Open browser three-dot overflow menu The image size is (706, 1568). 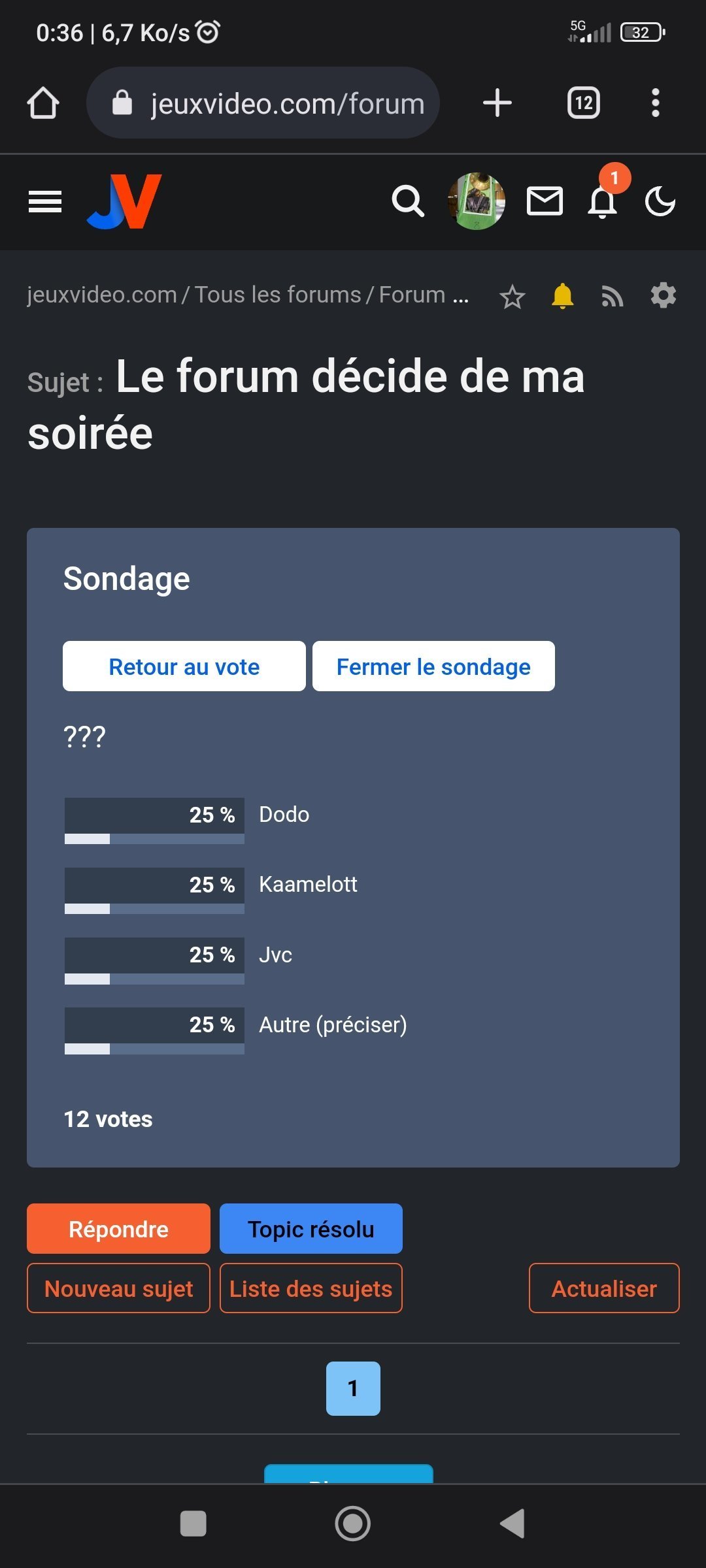tap(655, 103)
